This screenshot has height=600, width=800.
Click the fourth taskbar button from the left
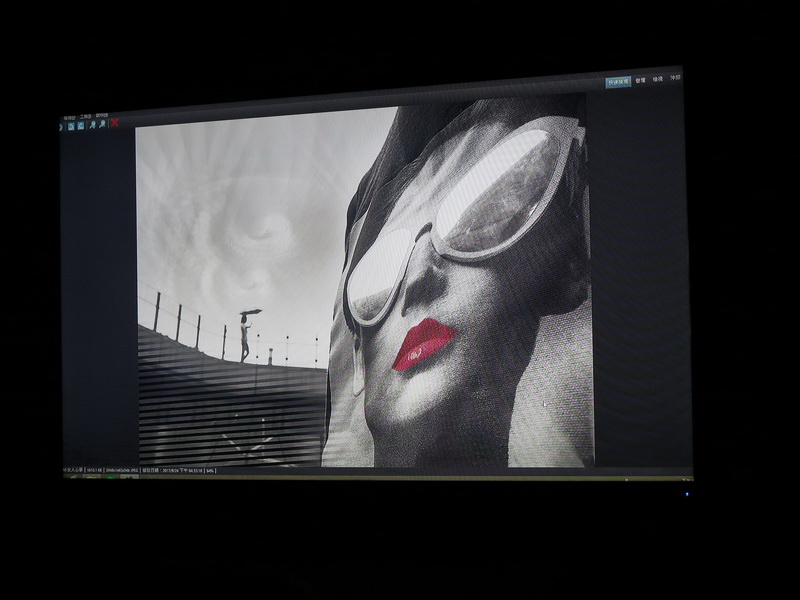[129, 477]
